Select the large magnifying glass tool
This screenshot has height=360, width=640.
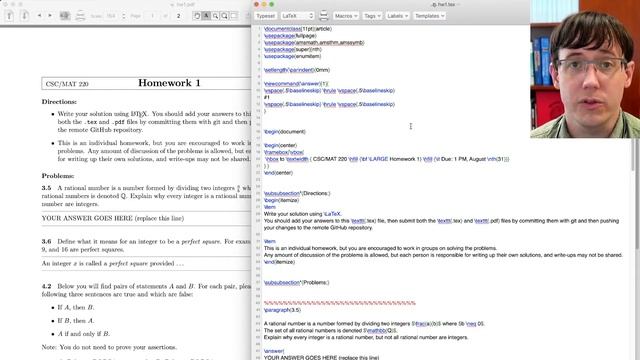[224, 16]
